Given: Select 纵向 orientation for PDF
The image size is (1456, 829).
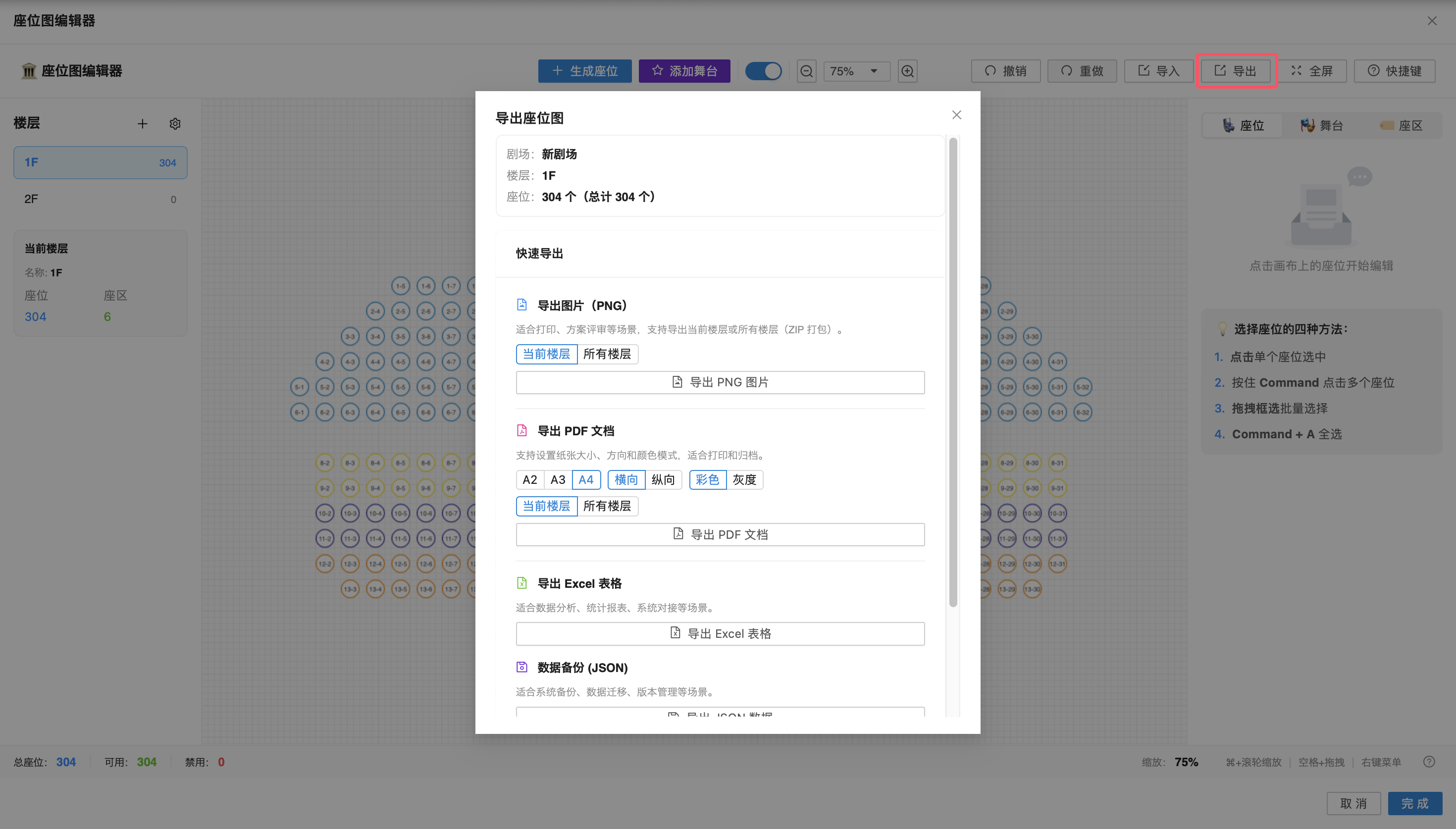Looking at the screenshot, I should [x=663, y=480].
